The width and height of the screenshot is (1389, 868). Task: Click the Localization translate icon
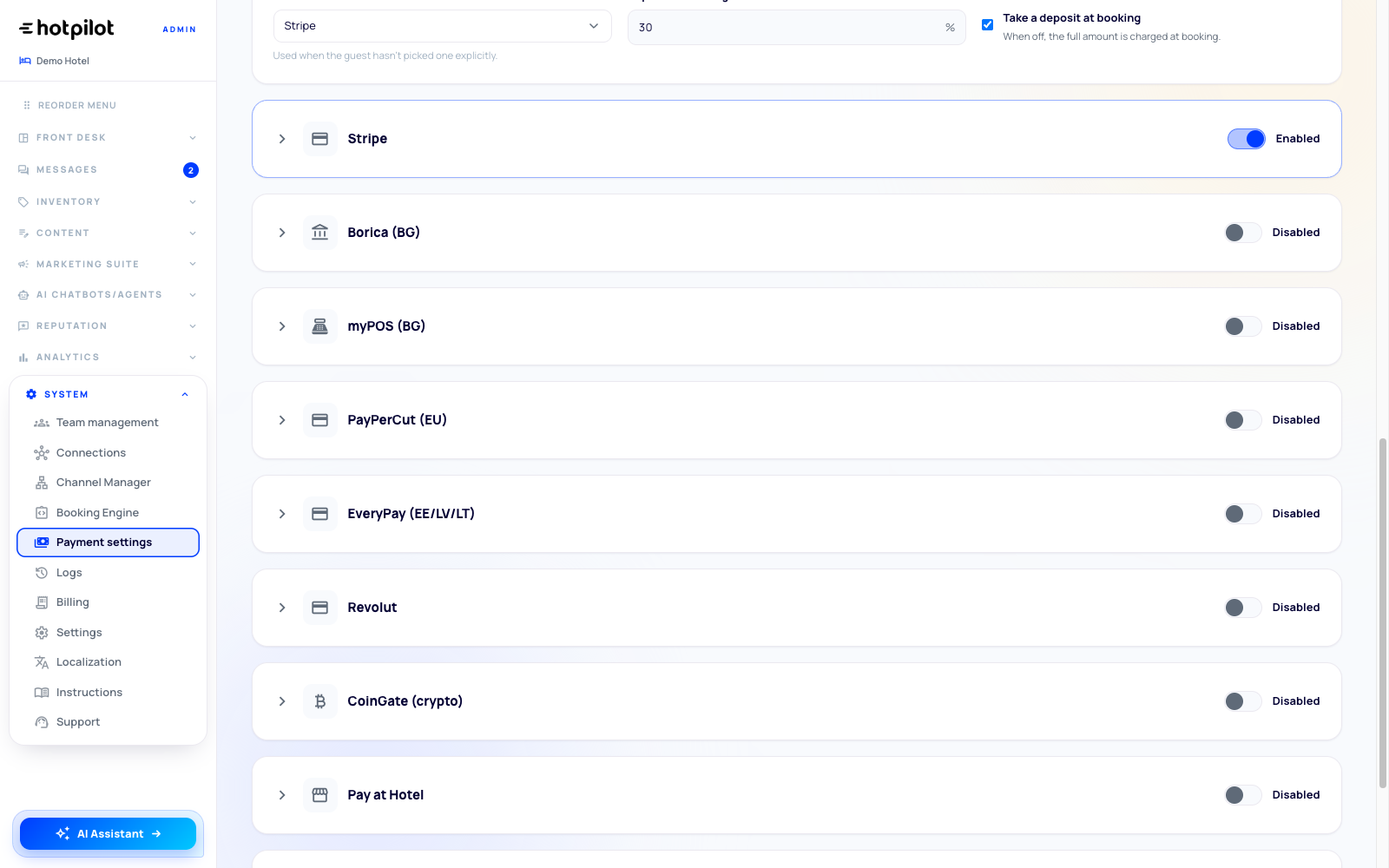pos(42,662)
